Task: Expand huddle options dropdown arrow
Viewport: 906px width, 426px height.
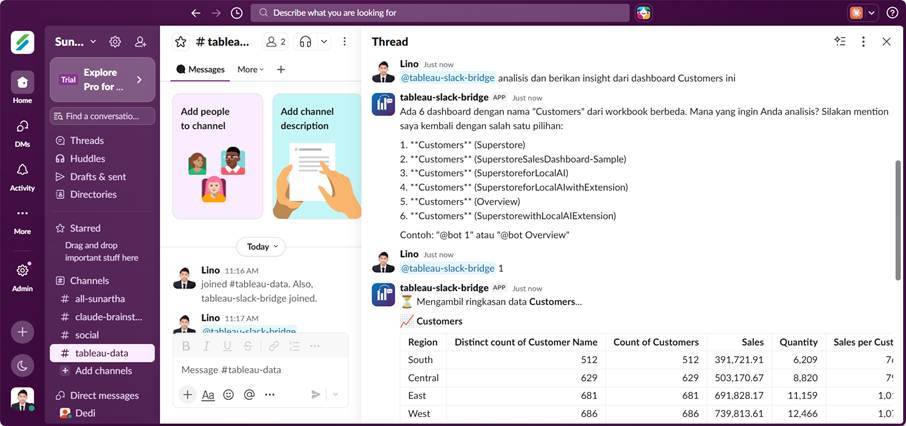Action: [x=324, y=42]
